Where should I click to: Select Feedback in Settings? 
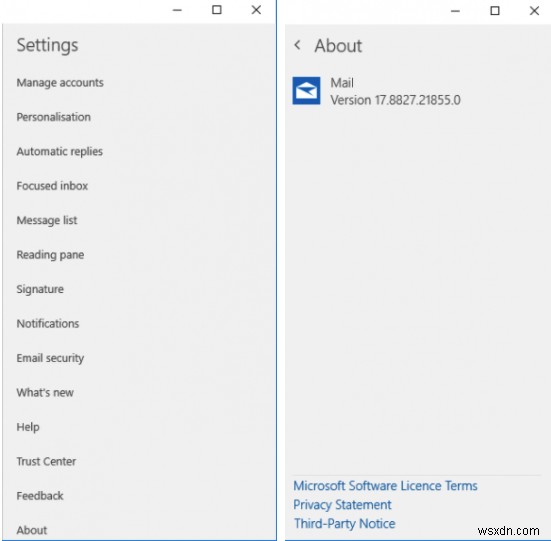click(40, 496)
